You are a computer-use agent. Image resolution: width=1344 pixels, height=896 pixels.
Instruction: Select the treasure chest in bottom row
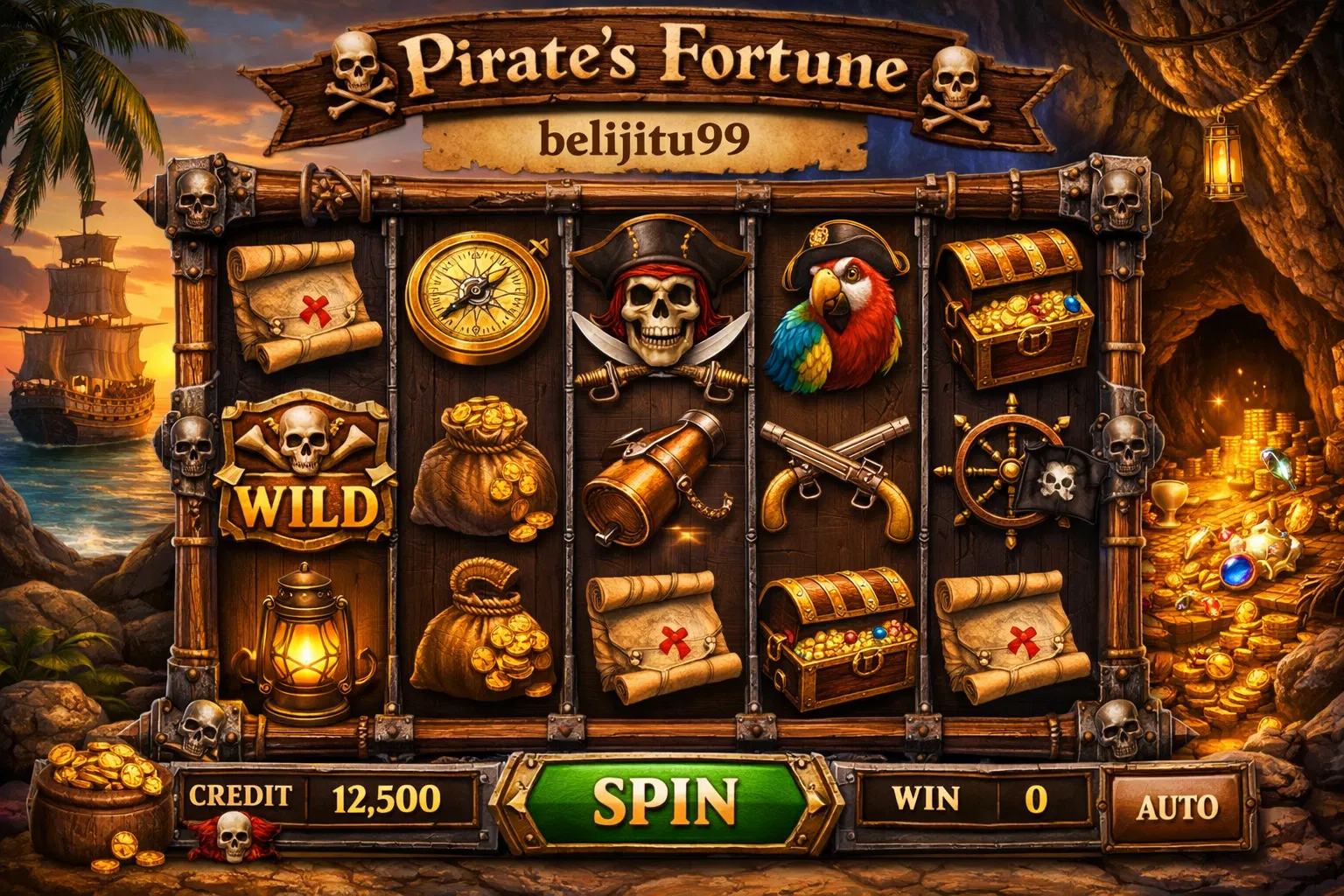(x=836, y=640)
